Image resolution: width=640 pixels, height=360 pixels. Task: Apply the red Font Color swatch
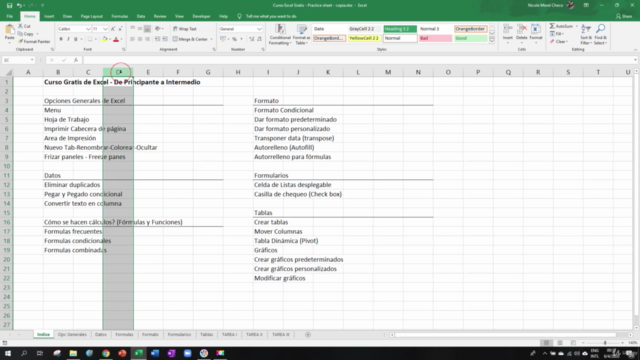click(x=116, y=39)
